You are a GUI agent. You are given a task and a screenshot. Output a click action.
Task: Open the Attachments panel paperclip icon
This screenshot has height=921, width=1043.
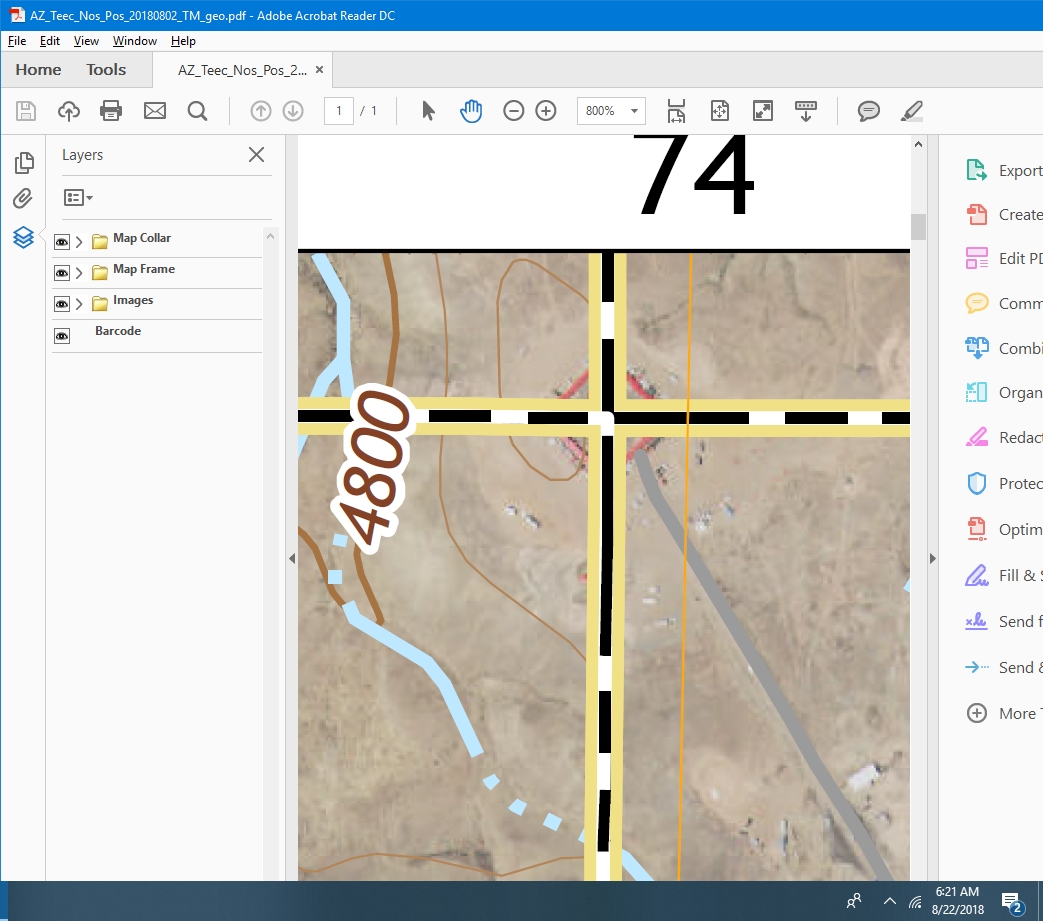pos(23,199)
